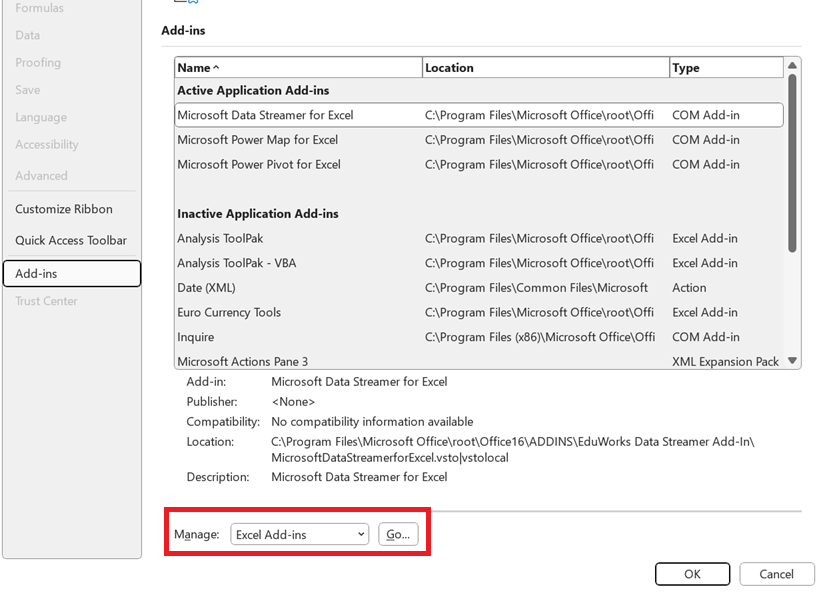Open the Manage dropdown's chevron arrow

[x=362, y=534]
